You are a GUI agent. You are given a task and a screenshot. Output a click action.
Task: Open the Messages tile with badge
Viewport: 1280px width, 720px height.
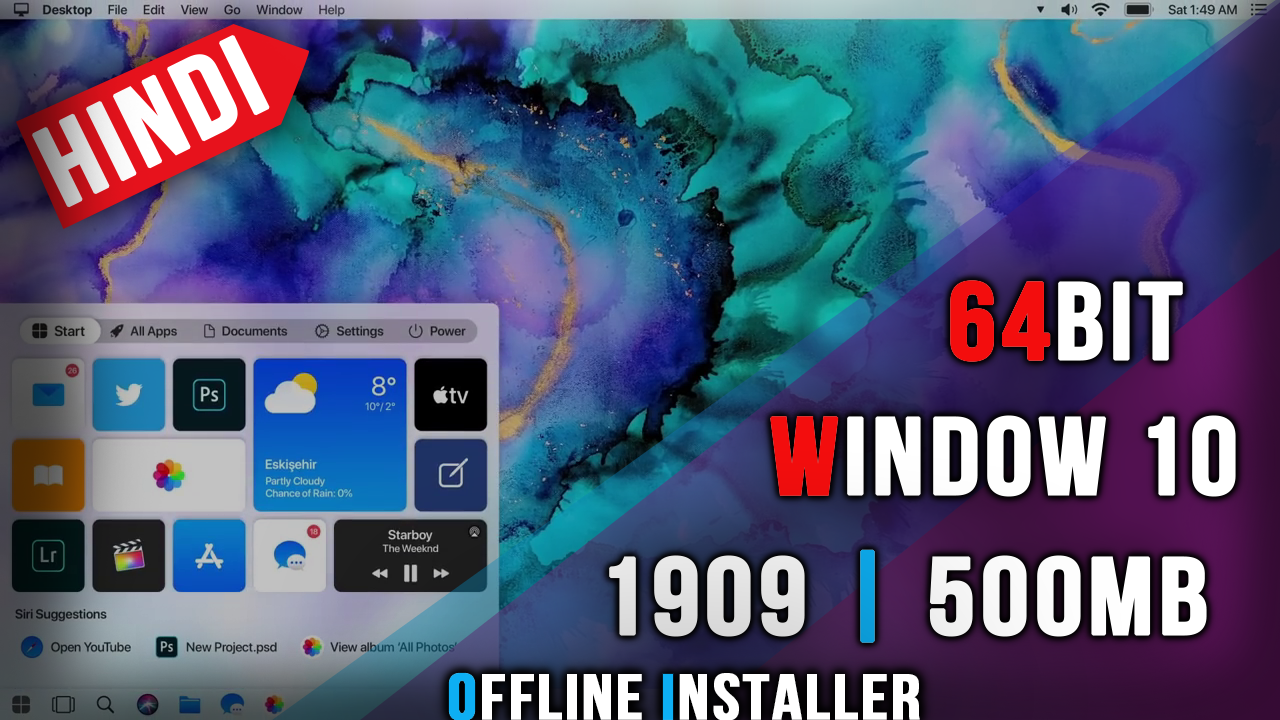pyautogui.click(x=290, y=555)
